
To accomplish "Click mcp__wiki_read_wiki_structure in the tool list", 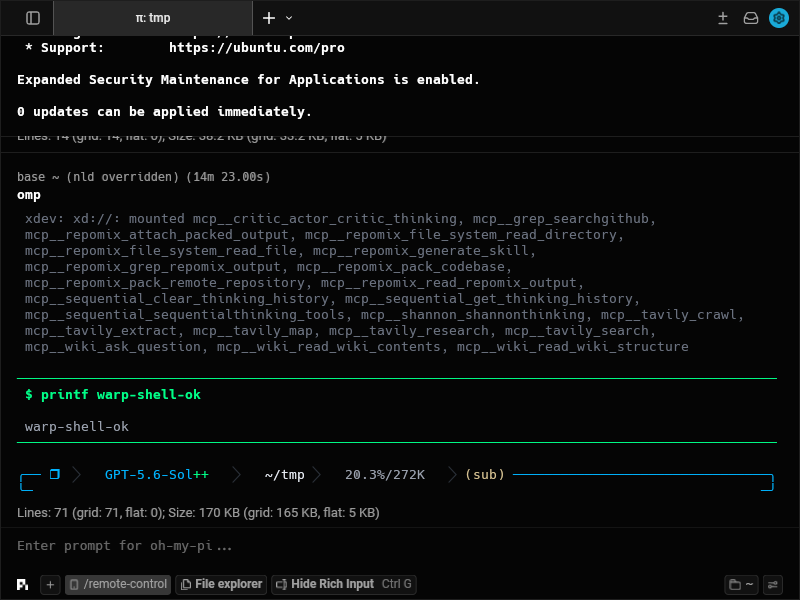I will [572, 346].
